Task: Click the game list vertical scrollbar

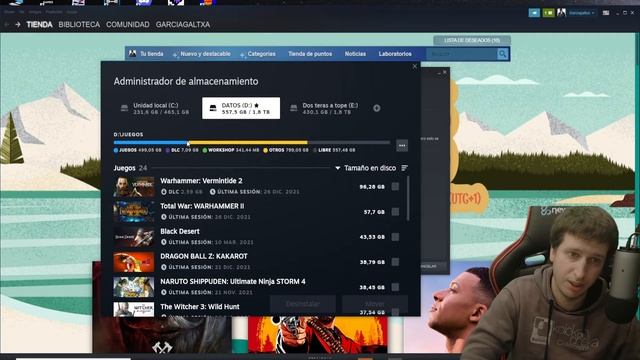Action: tap(408, 199)
